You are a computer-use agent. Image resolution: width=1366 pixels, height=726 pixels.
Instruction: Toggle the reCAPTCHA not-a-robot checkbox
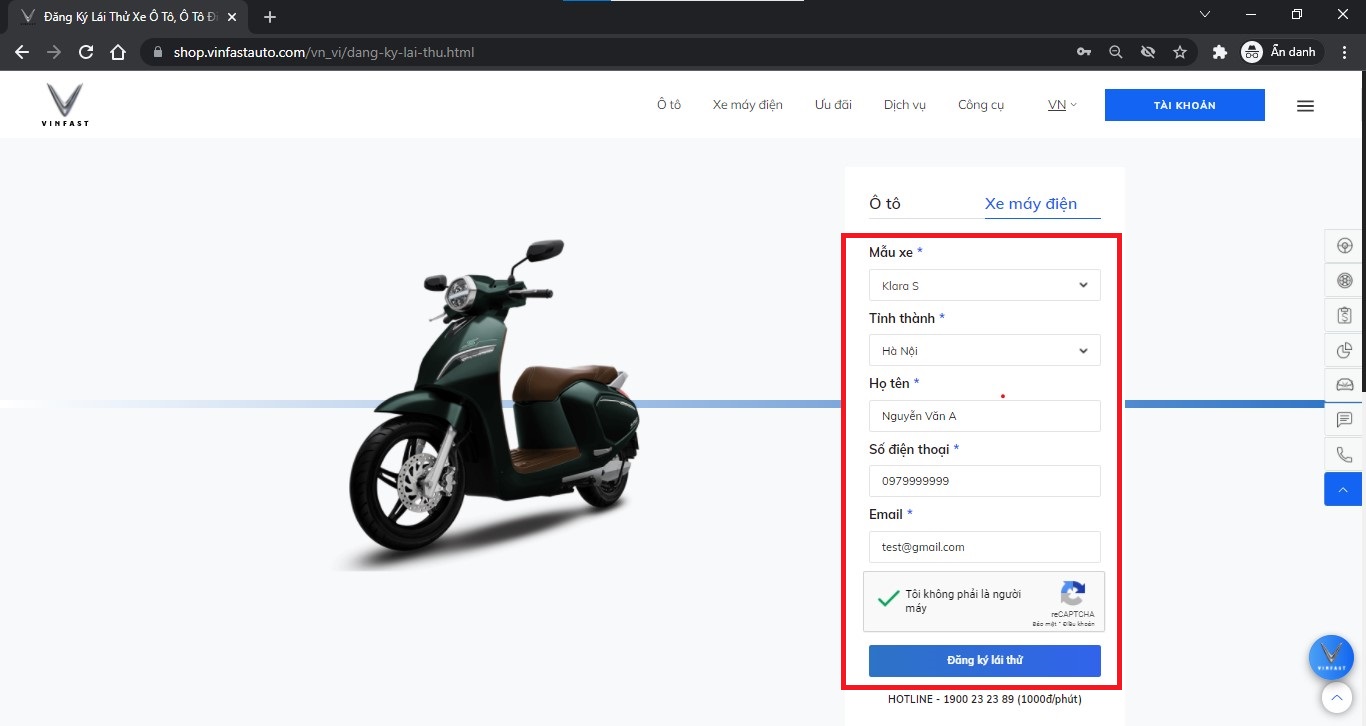point(887,600)
